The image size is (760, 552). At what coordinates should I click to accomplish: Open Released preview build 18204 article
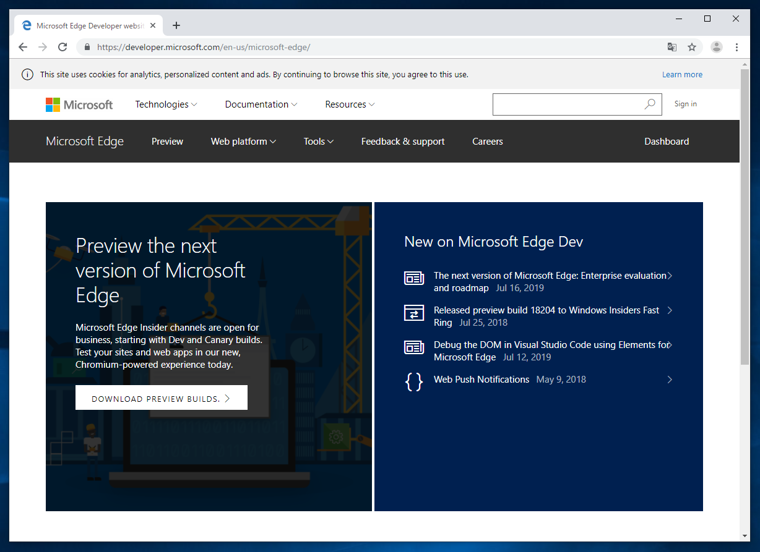(x=546, y=316)
